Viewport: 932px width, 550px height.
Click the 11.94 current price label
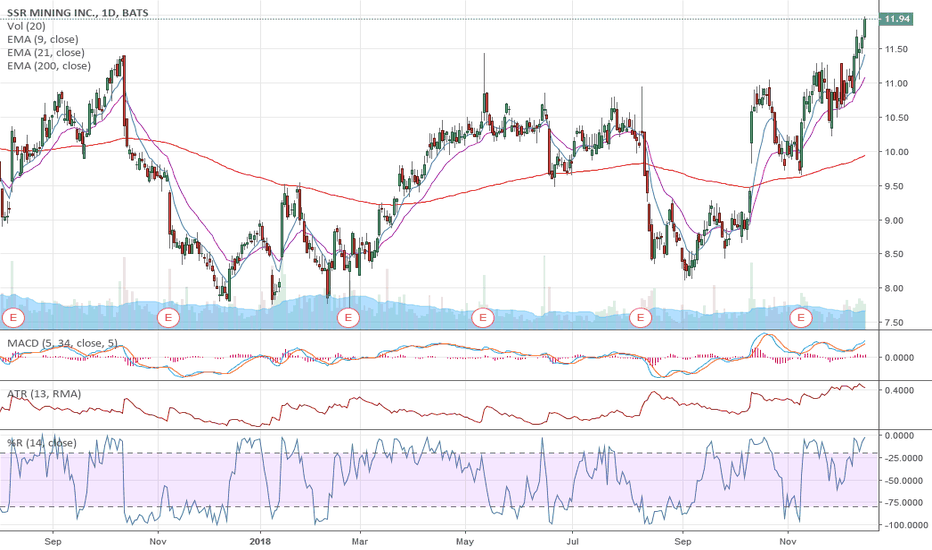point(897,19)
